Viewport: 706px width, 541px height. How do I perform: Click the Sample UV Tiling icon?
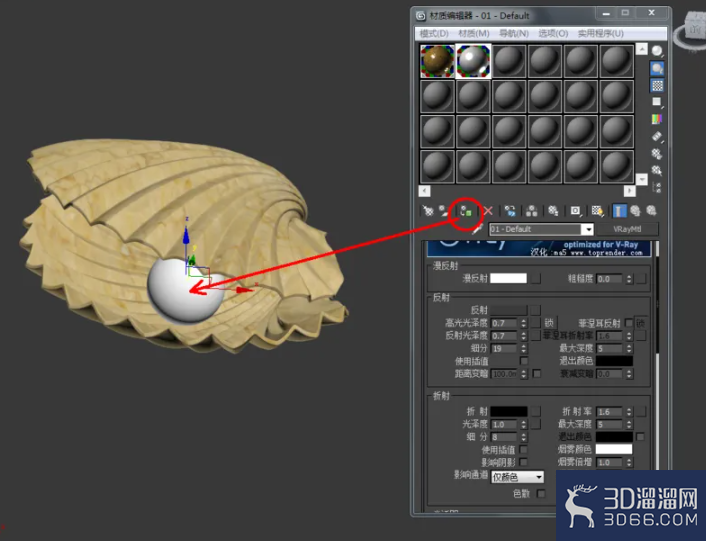click(657, 102)
